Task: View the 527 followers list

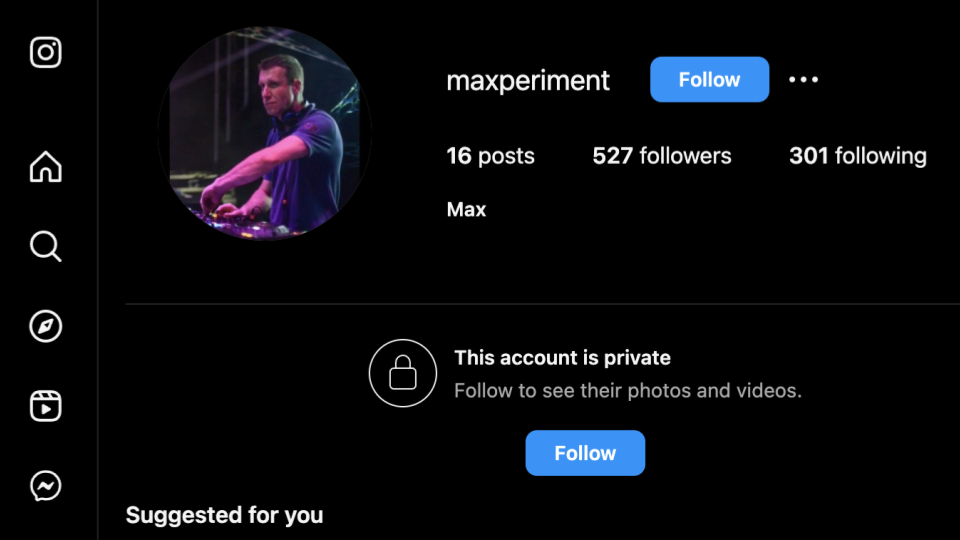Action: click(662, 156)
